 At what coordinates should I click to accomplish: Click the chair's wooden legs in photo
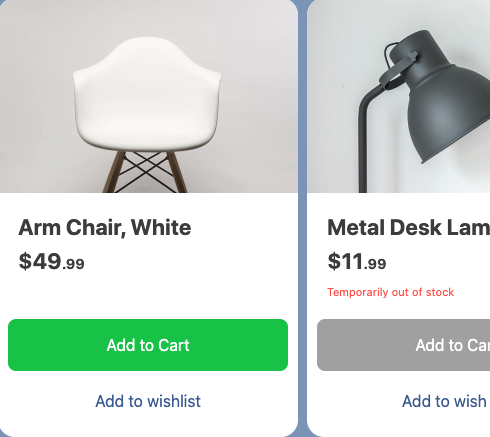click(x=145, y=172)
